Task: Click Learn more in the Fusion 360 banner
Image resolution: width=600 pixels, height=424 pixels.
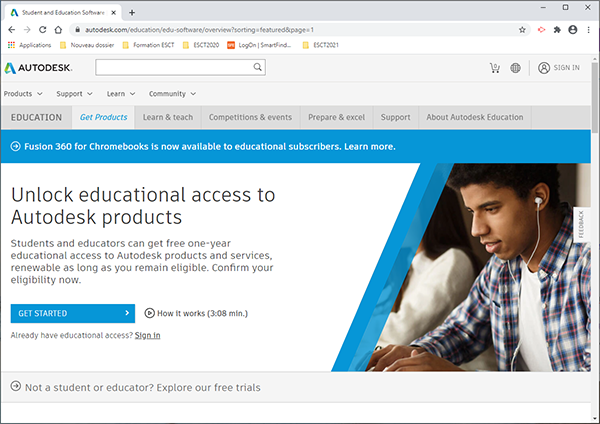Action: point(370,147)
